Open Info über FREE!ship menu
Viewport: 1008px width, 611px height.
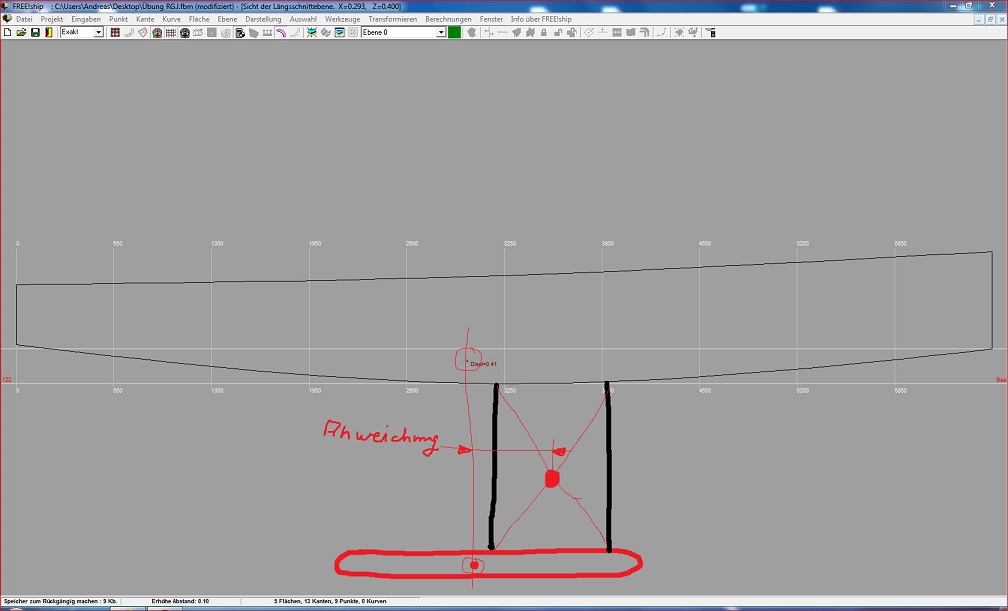[541, 19]
